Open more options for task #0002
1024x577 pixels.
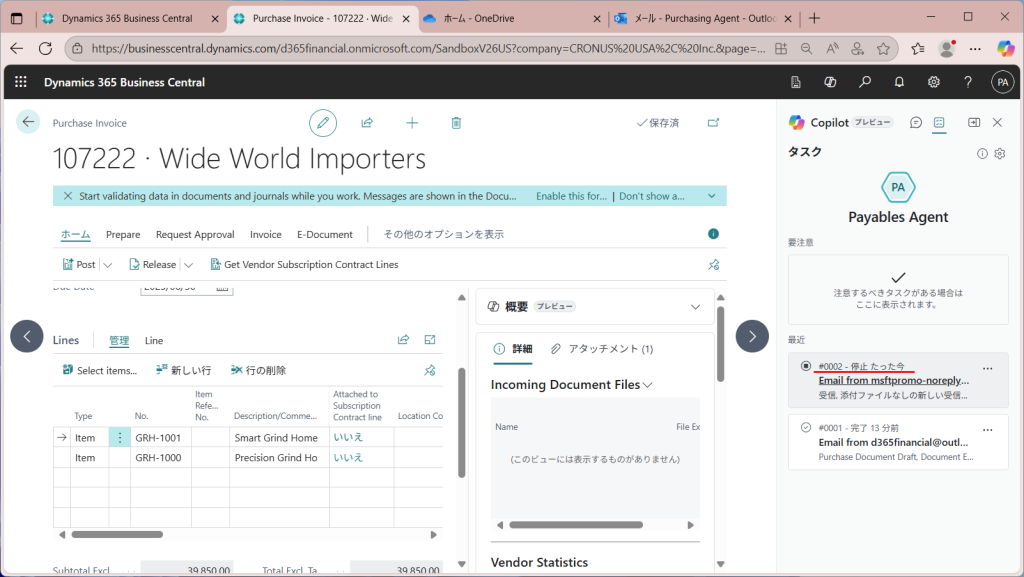[987, 369]
